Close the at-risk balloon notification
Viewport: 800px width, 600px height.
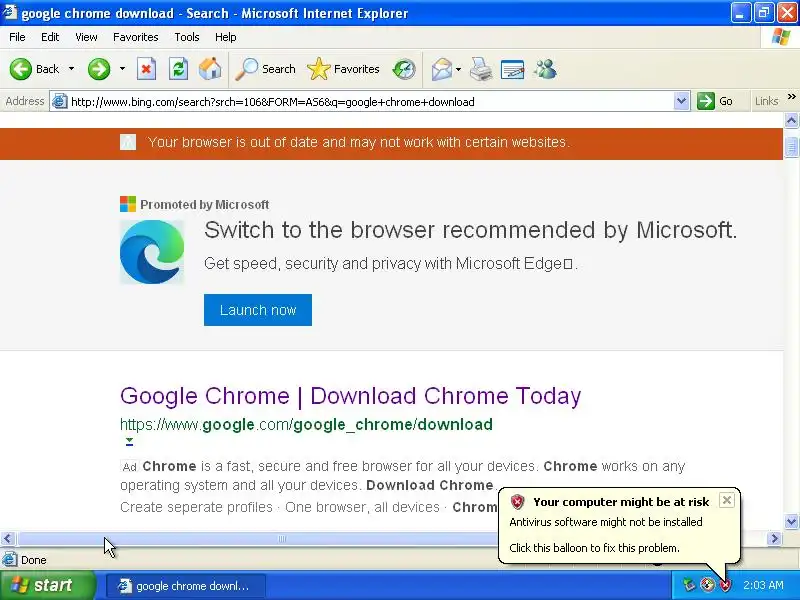click(x=727, y=501)
